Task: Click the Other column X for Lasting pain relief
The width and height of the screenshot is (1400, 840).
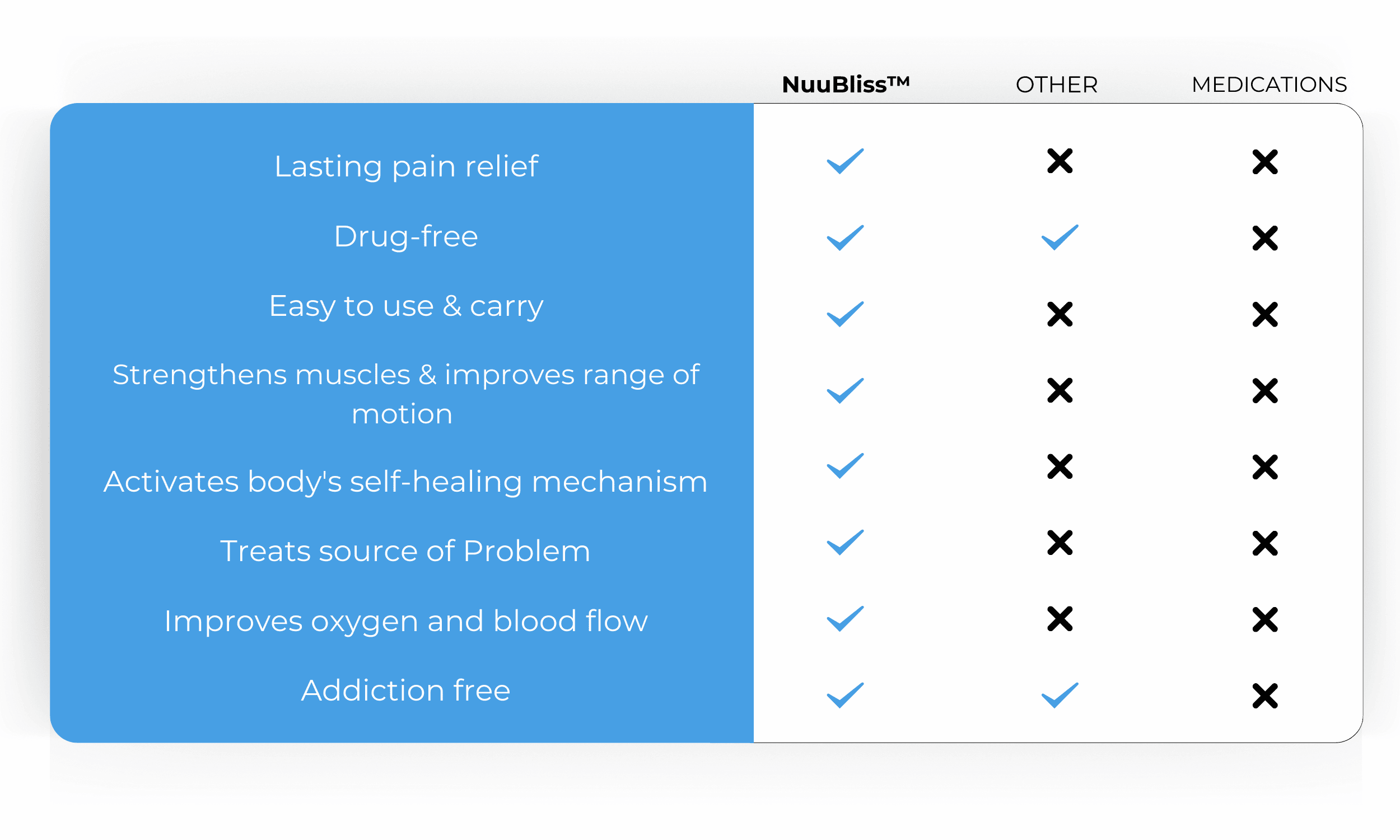Action: 1060,161
